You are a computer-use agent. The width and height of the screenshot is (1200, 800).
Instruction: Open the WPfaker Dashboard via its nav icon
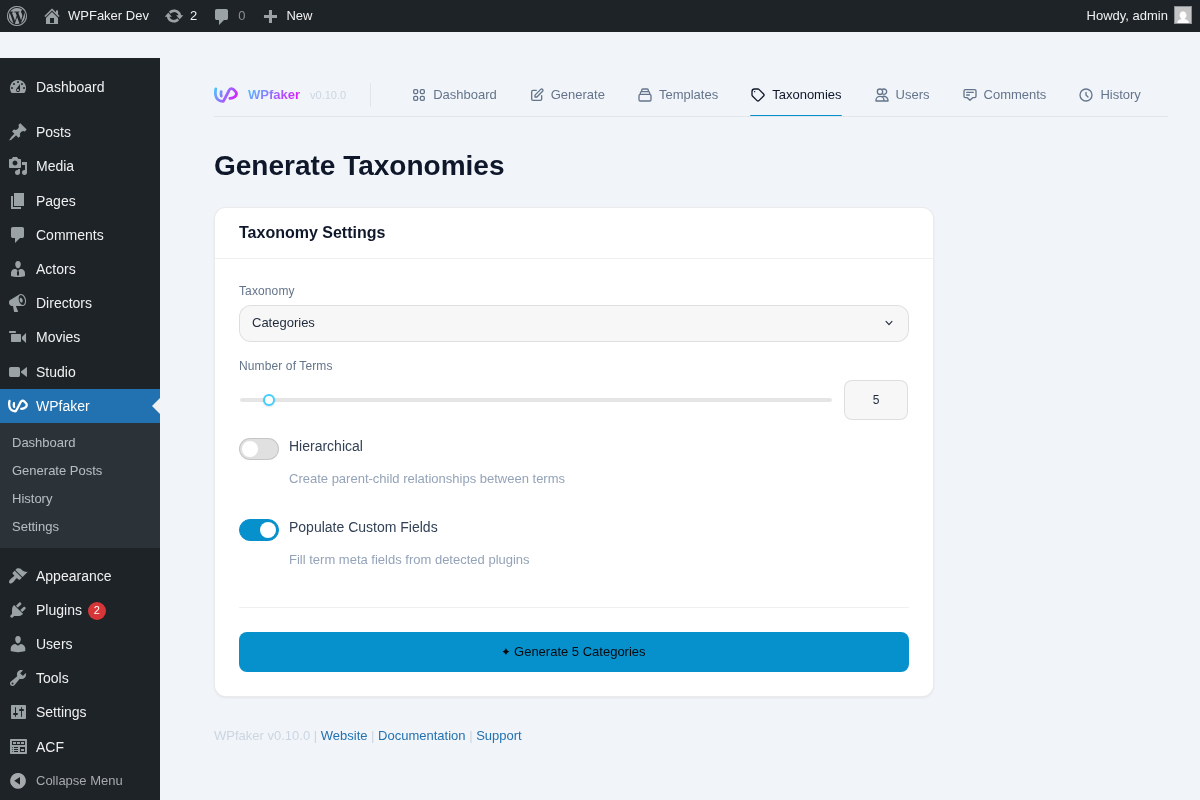419,94
